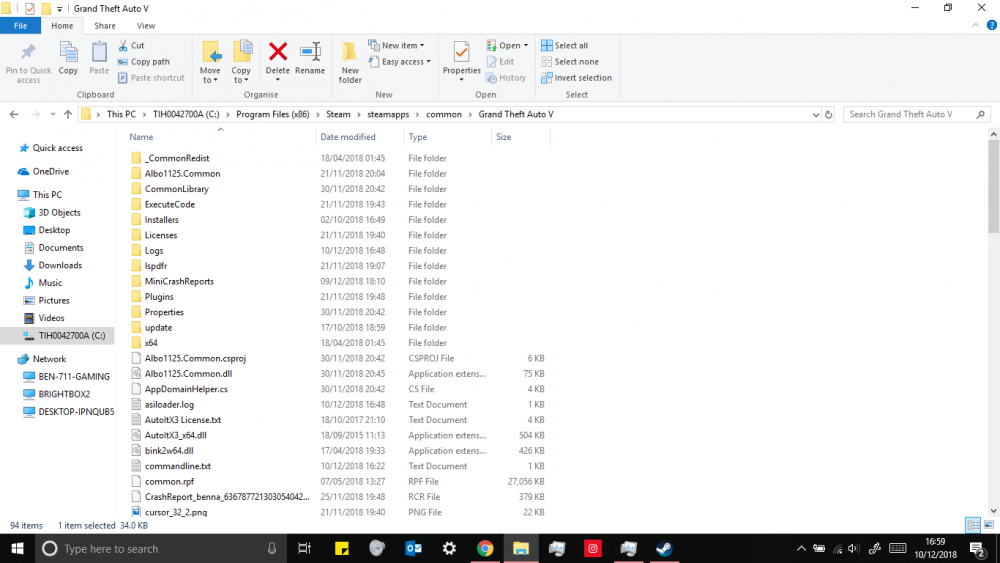
Task: Click Invert selection
Action: click(x=577, y=78)
